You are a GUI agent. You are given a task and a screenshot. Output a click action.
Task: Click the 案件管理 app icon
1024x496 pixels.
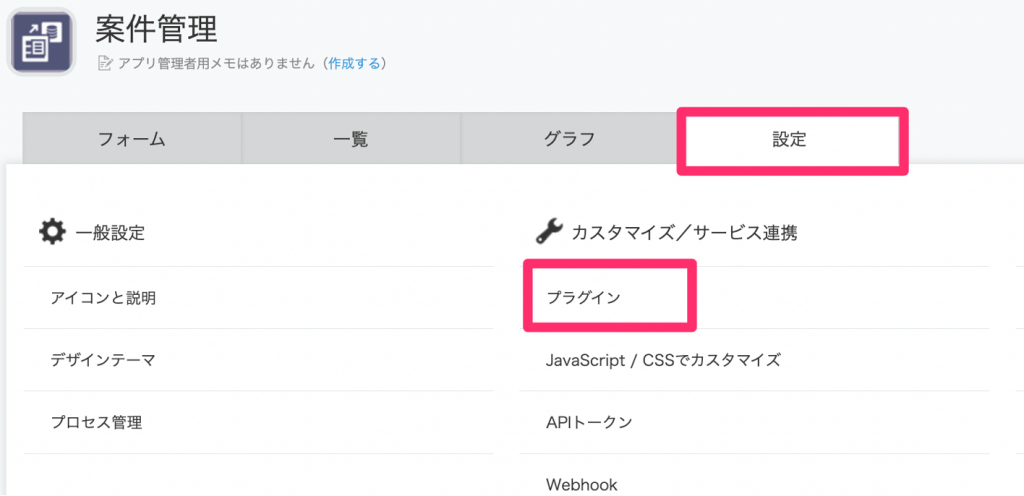42,42
